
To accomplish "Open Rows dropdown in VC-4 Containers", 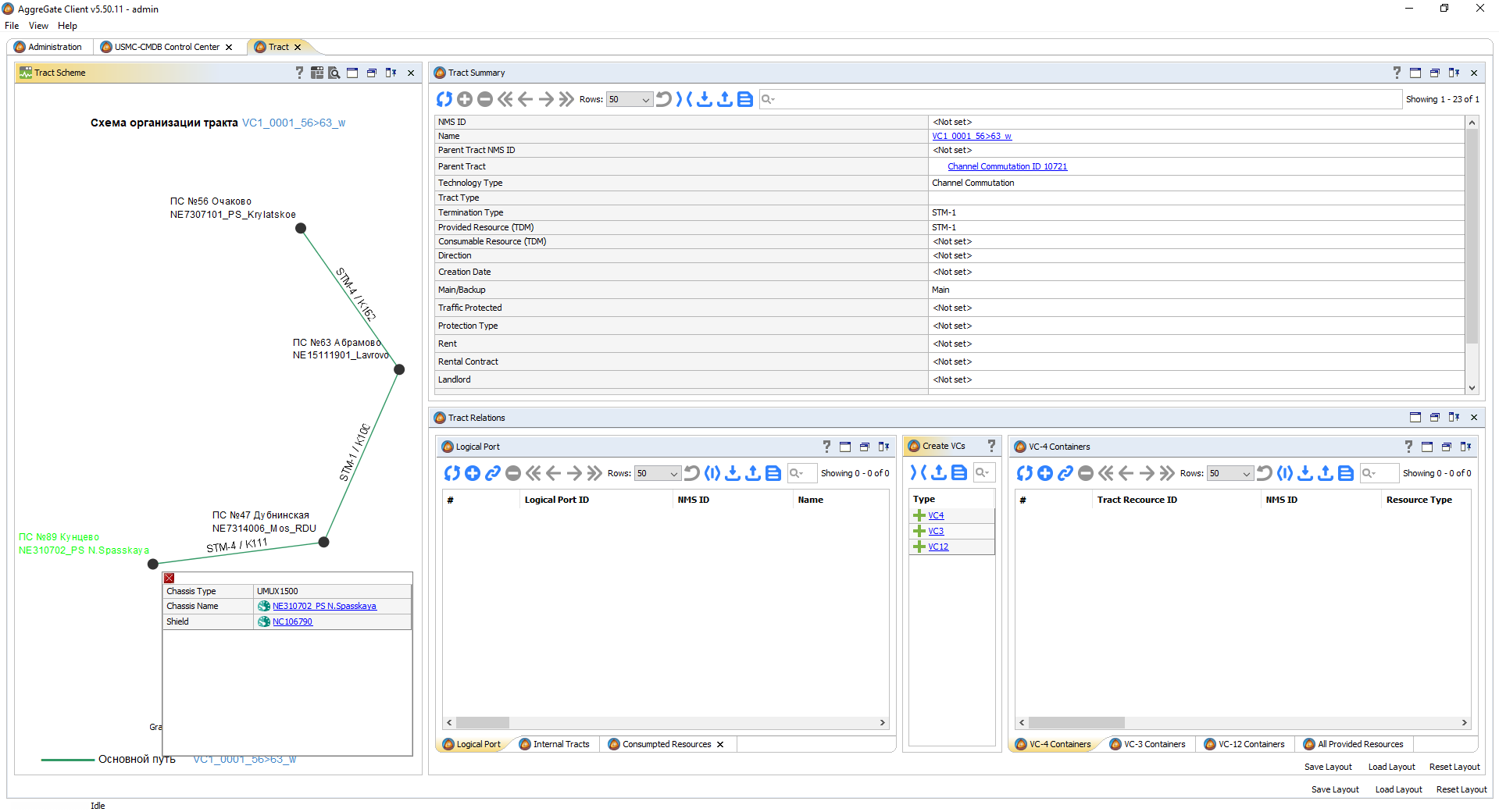I will (x=1230, y=473).
